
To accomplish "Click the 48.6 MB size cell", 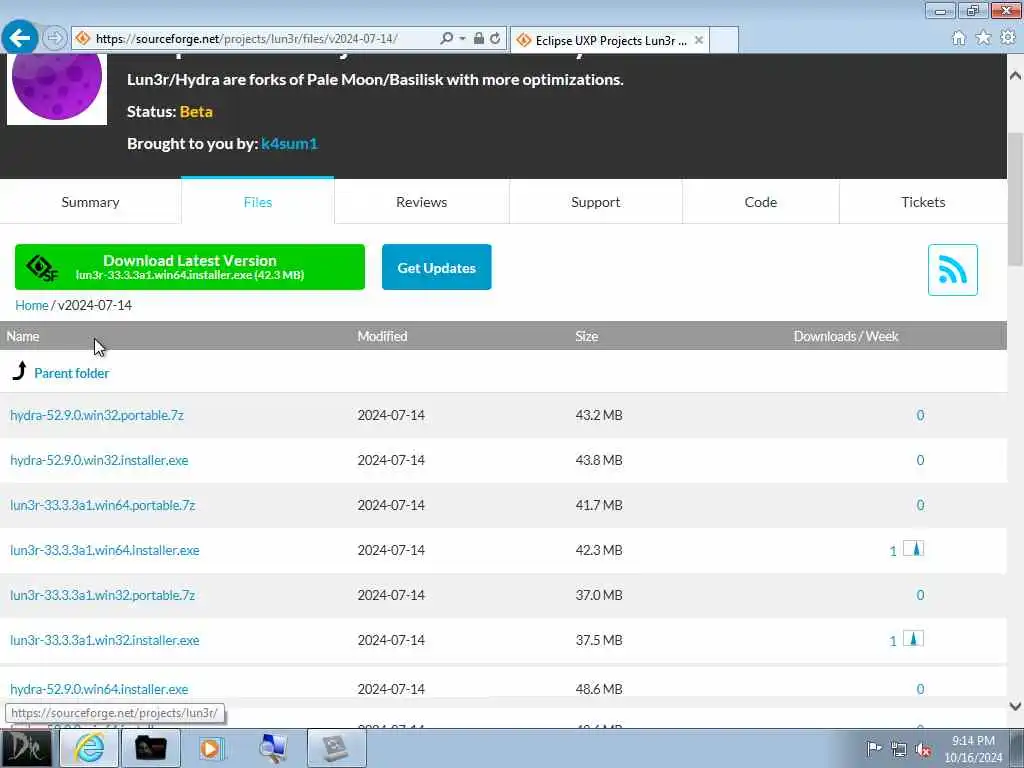I will point(599,689).
